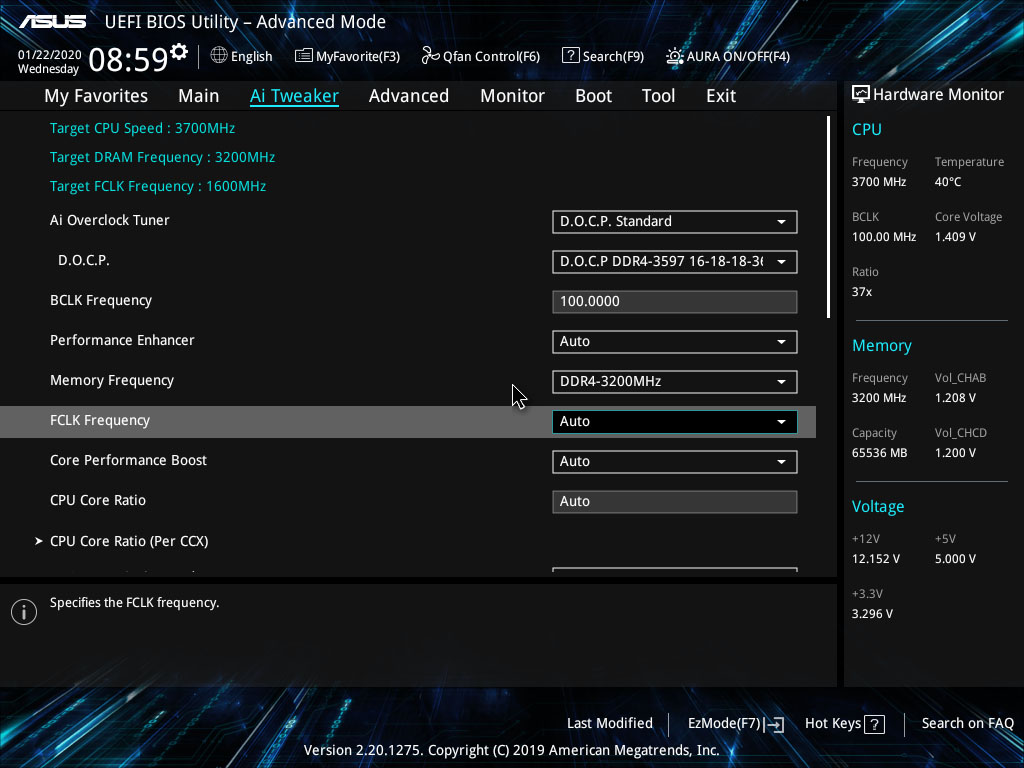Click the 01/22/2020 date text
Image resolution: width=1024 pixels, height=768 pixels.
click(x=50, y=55)
